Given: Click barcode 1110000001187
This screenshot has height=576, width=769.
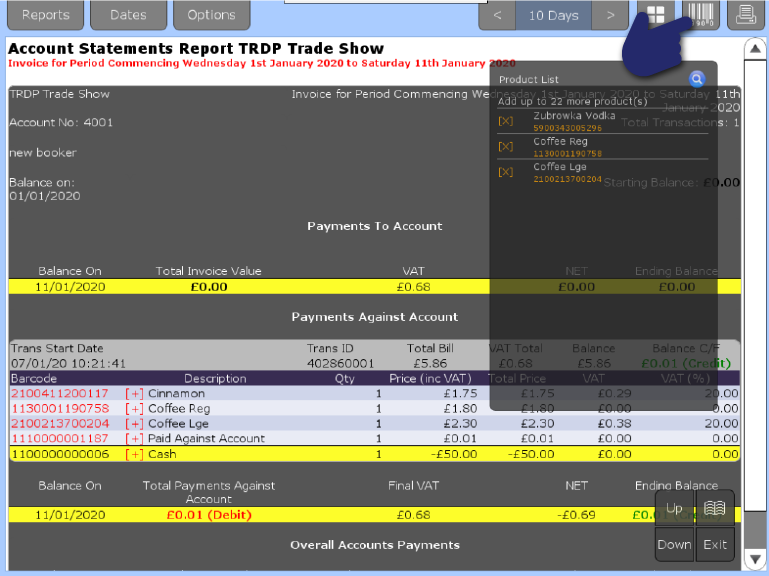Looking at the screenshot, I should pos(60,439).
